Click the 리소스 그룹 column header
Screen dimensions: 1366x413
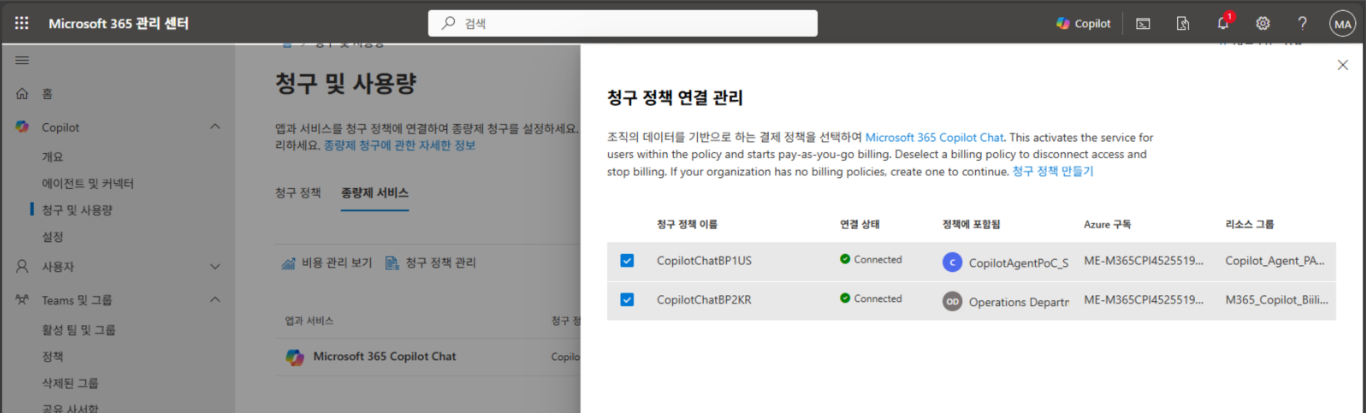[1250, 224]
